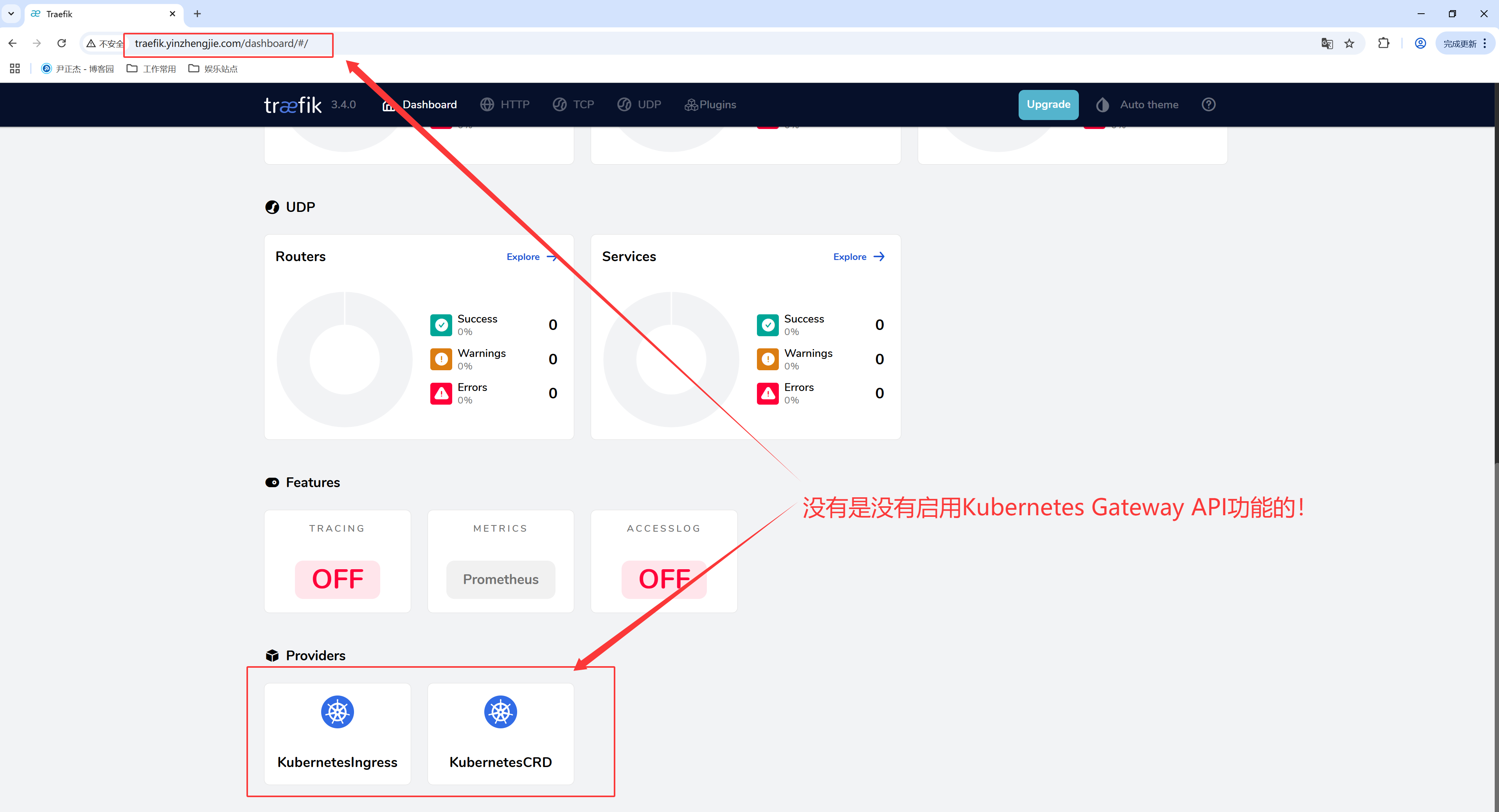1499x812 pixels.
Task: Open the 娱乐站点 bookmarks folder
Action: click(213, 69)
